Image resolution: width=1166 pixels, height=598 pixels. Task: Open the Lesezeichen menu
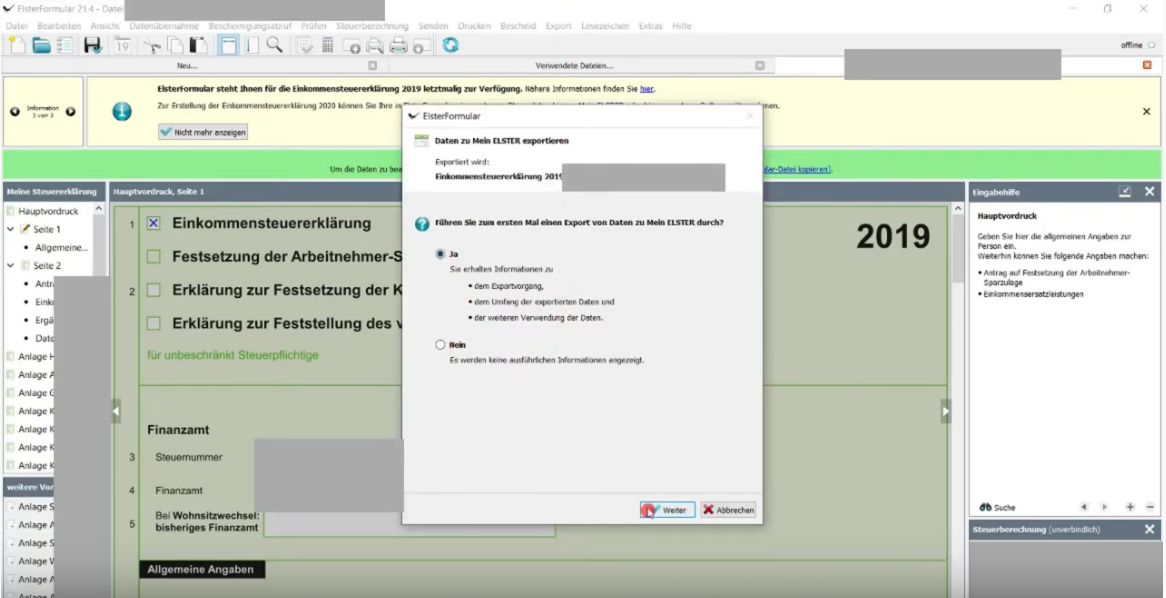[x=605, y=26]
